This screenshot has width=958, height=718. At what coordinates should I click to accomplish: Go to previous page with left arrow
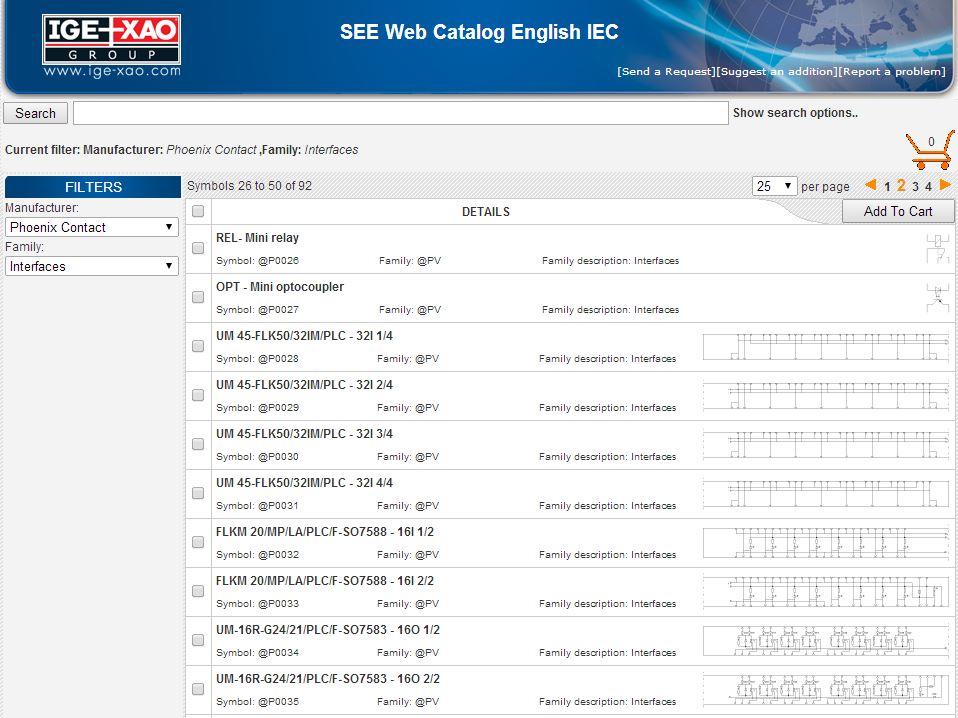[x=871, y=185]
